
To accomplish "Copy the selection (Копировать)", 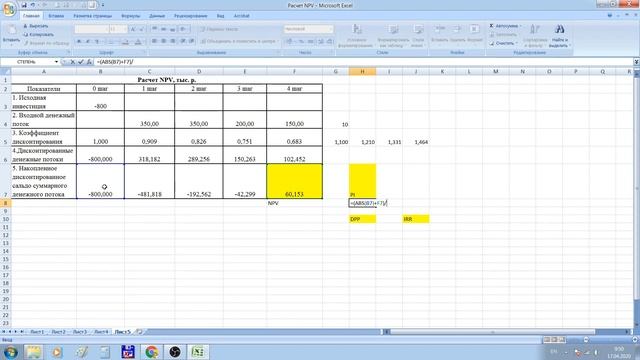I will (x=39, y=35).
